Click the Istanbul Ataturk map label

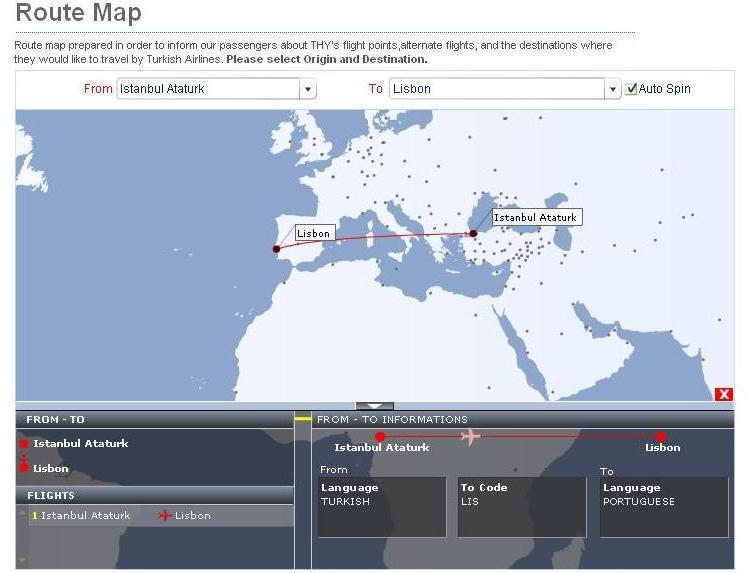coord(537,217)
